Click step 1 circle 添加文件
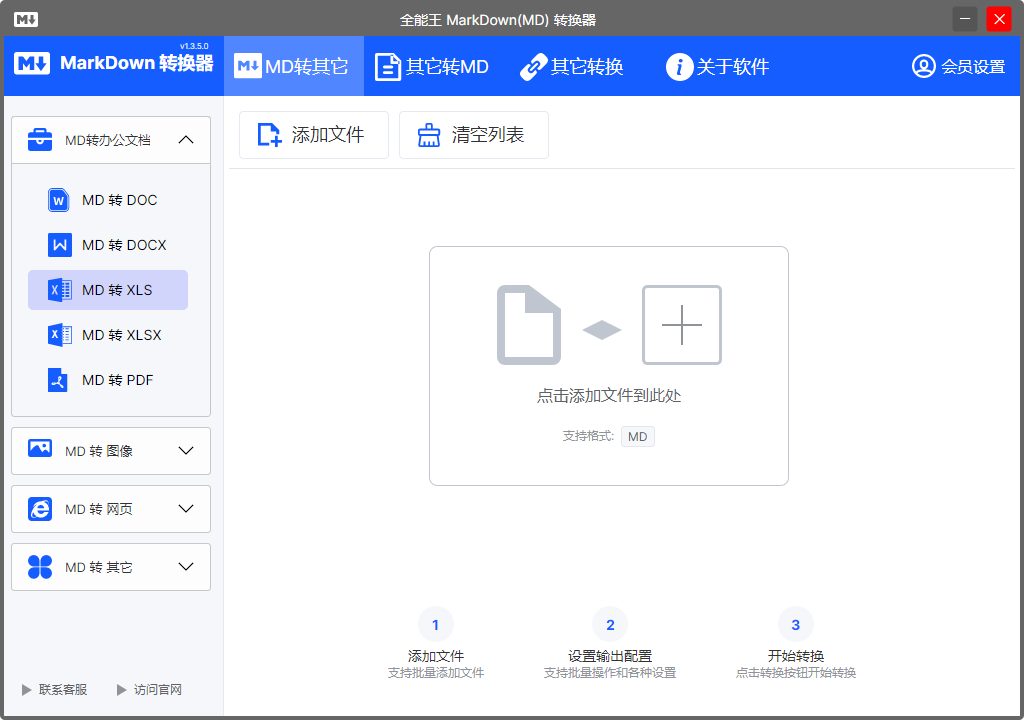 (436, 625)
